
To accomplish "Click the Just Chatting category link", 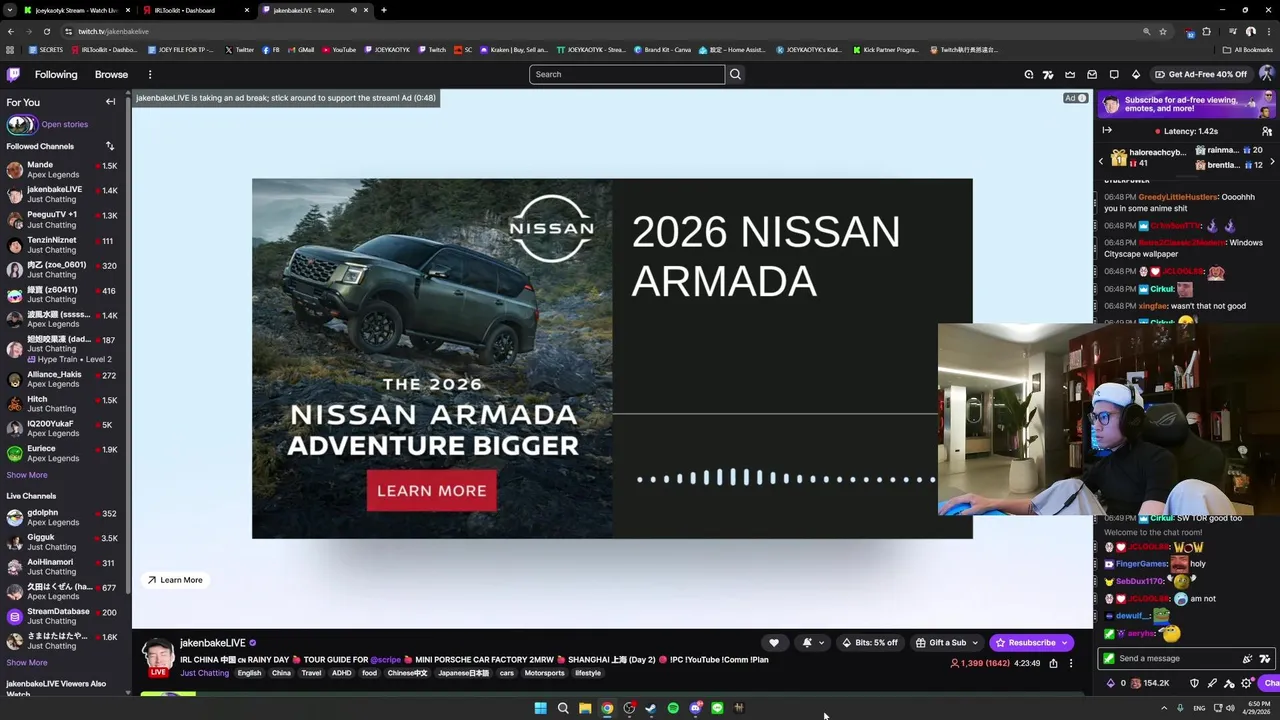I will pos(204,673).
